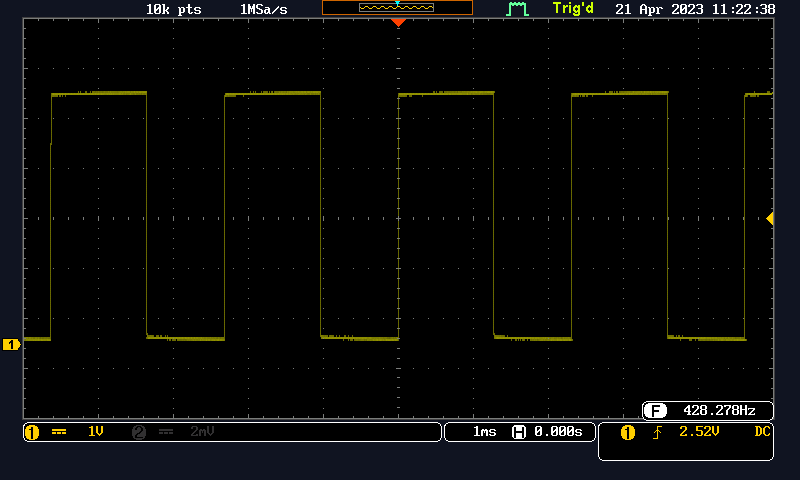This screenshot has height=480, width=800.
Task: Click the channel 1 ground level marker
Action: pos(11,345)
